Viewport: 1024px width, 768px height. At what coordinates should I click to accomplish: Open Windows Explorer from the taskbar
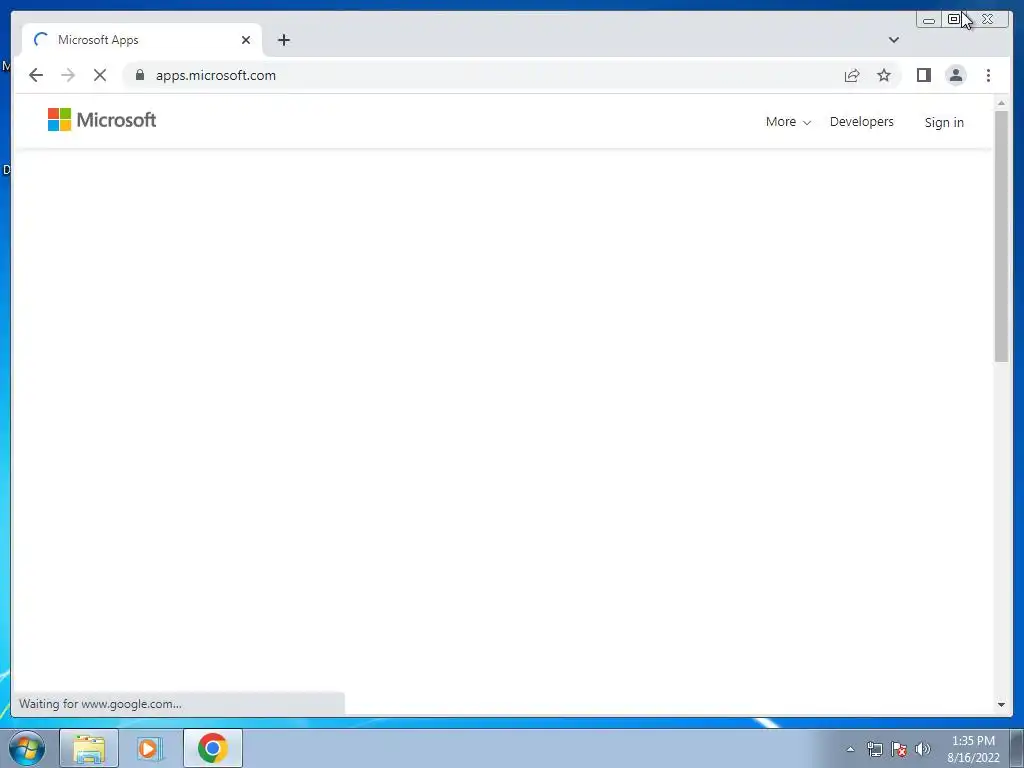click(x=89, y=748)
